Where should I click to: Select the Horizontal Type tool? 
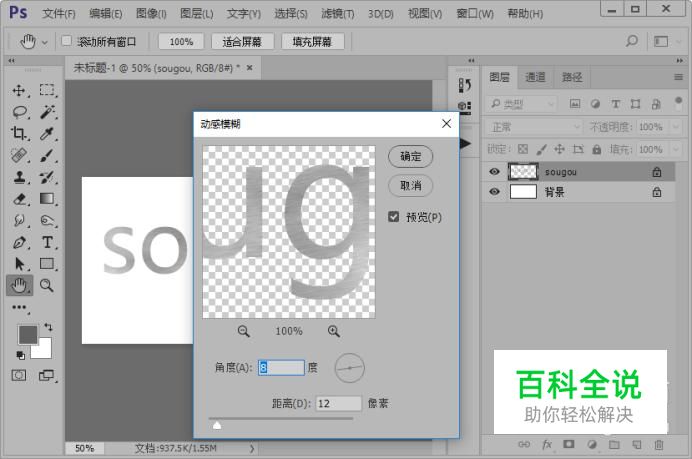[47, 242]
